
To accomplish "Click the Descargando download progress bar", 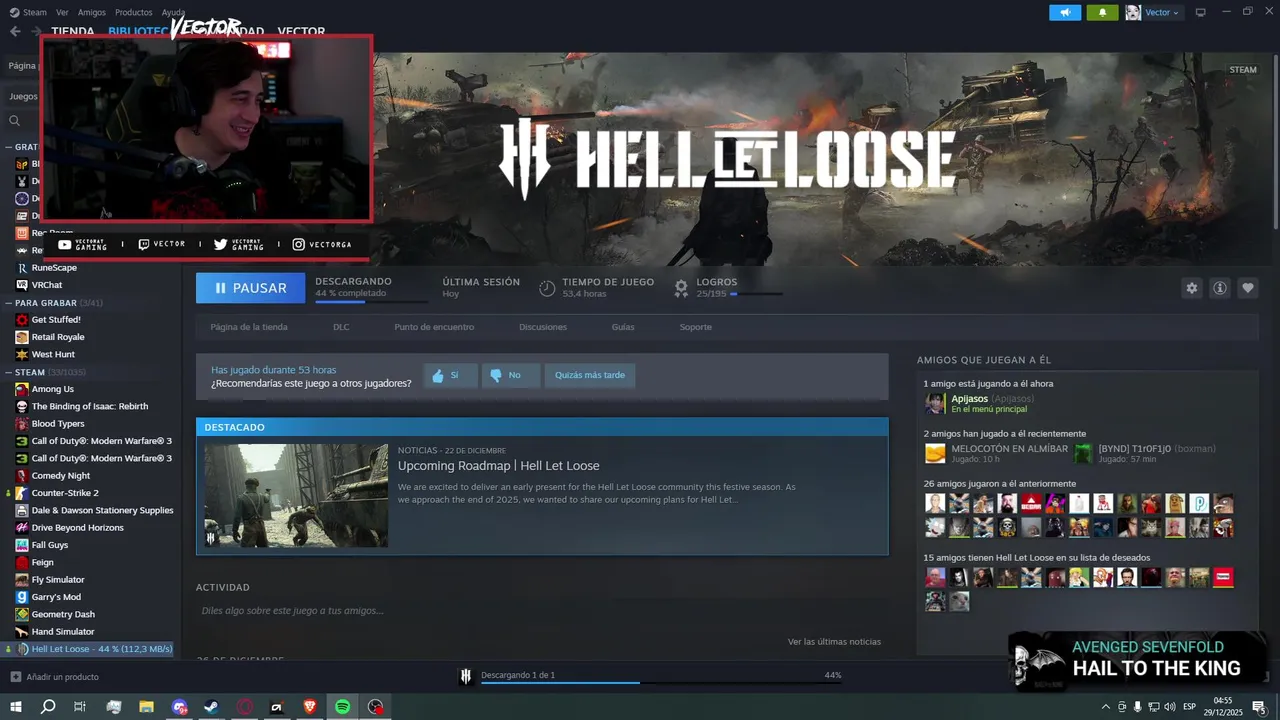I will pos(372,301).
